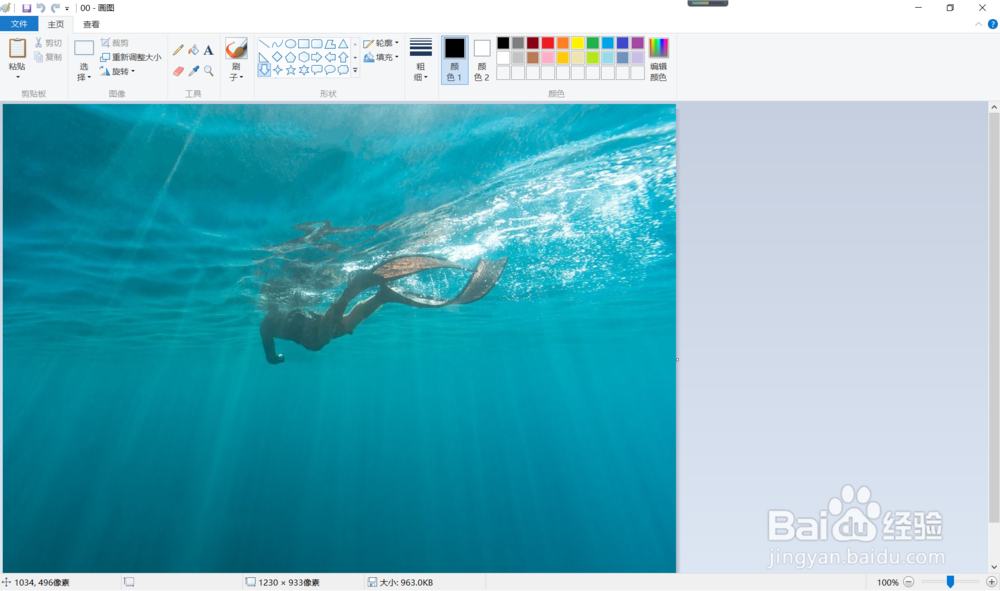Choose the Diamond shape

click(277, 57)
